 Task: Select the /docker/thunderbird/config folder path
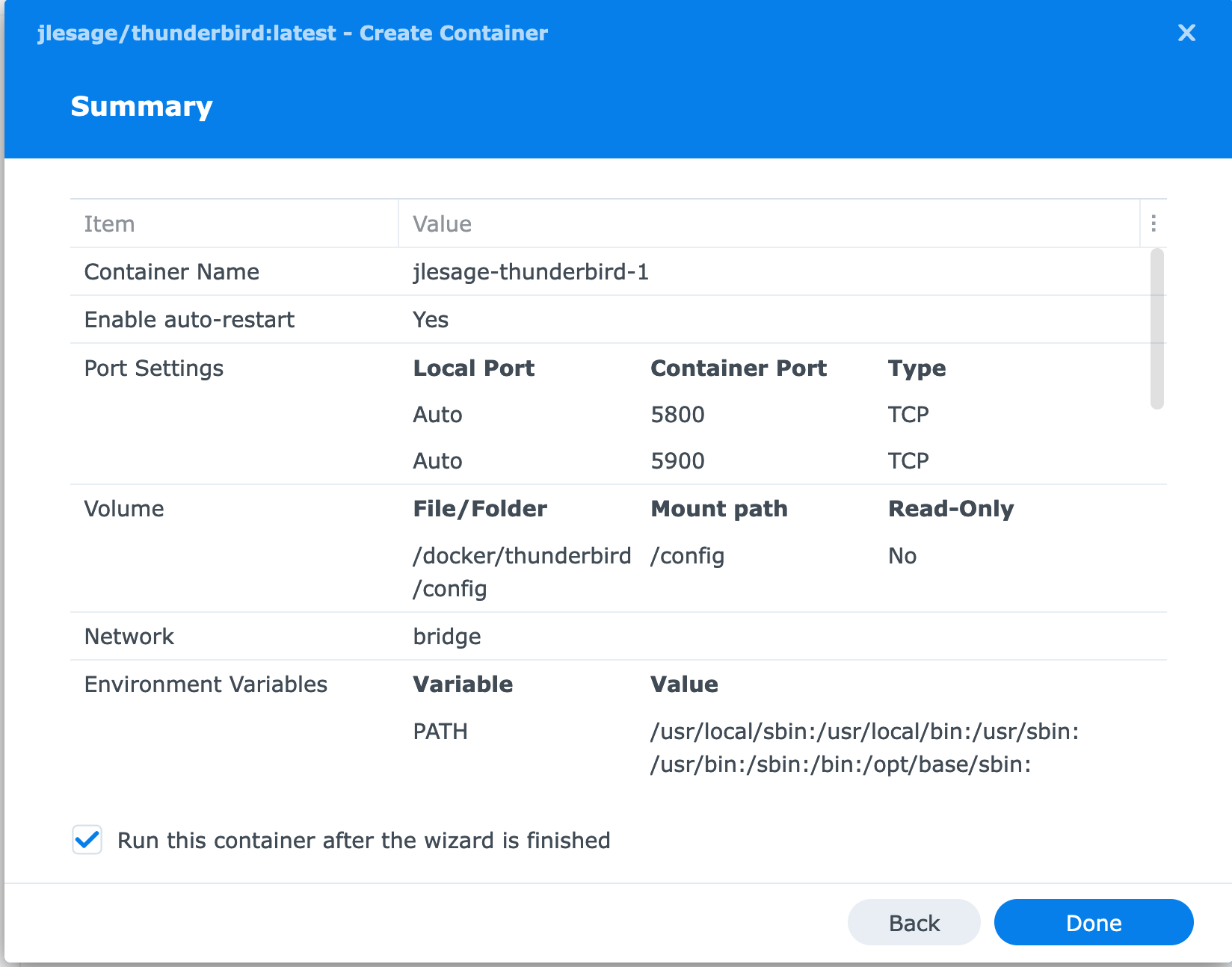[x=522, y=572]
